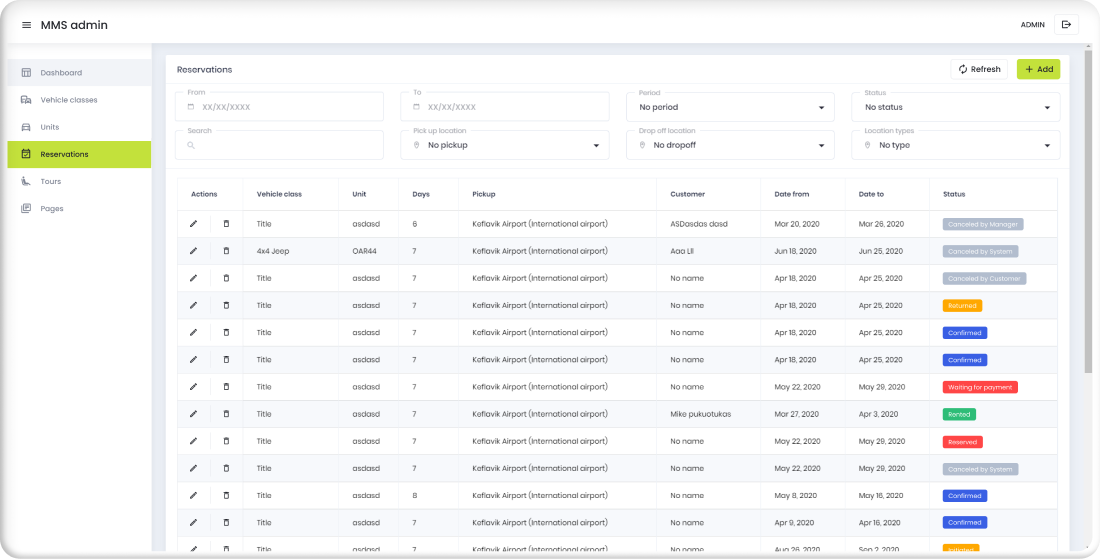Go to Vehicle classes in sidebar
Screen dimensions: 1100x559
(x=69, y=100)
